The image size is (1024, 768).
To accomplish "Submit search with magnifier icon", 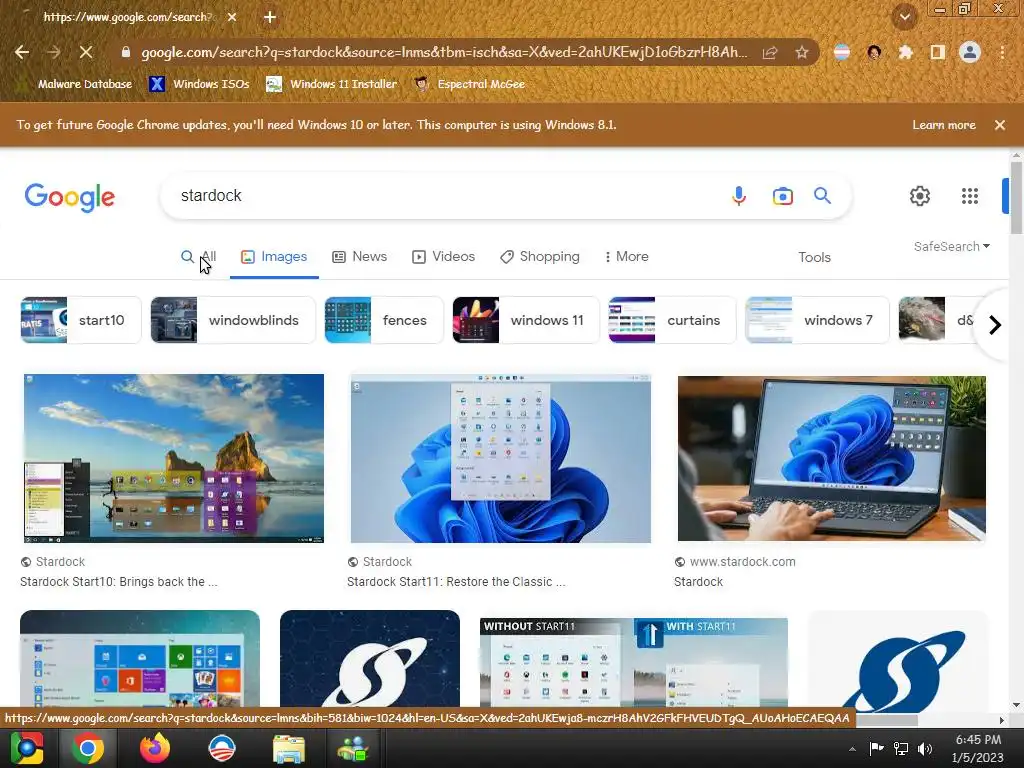I will coord(822,195).
